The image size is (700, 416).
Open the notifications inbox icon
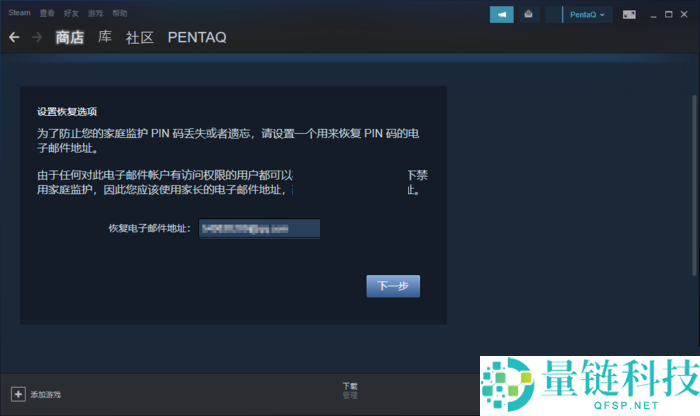click(528, 15)
